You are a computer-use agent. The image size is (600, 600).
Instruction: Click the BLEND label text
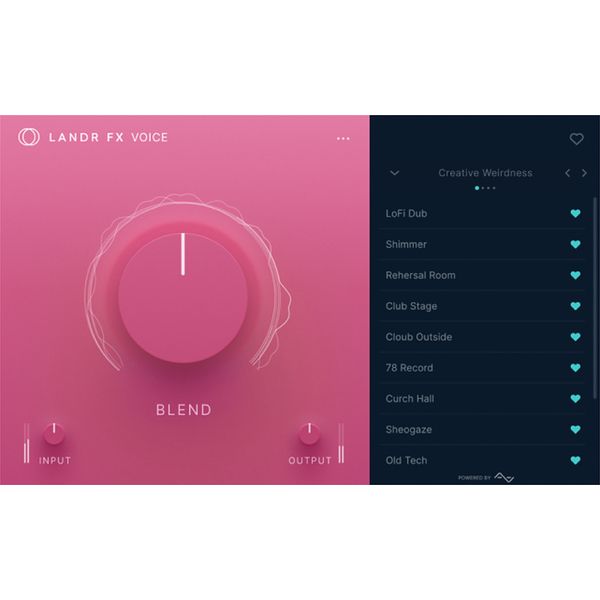[184, 410]
